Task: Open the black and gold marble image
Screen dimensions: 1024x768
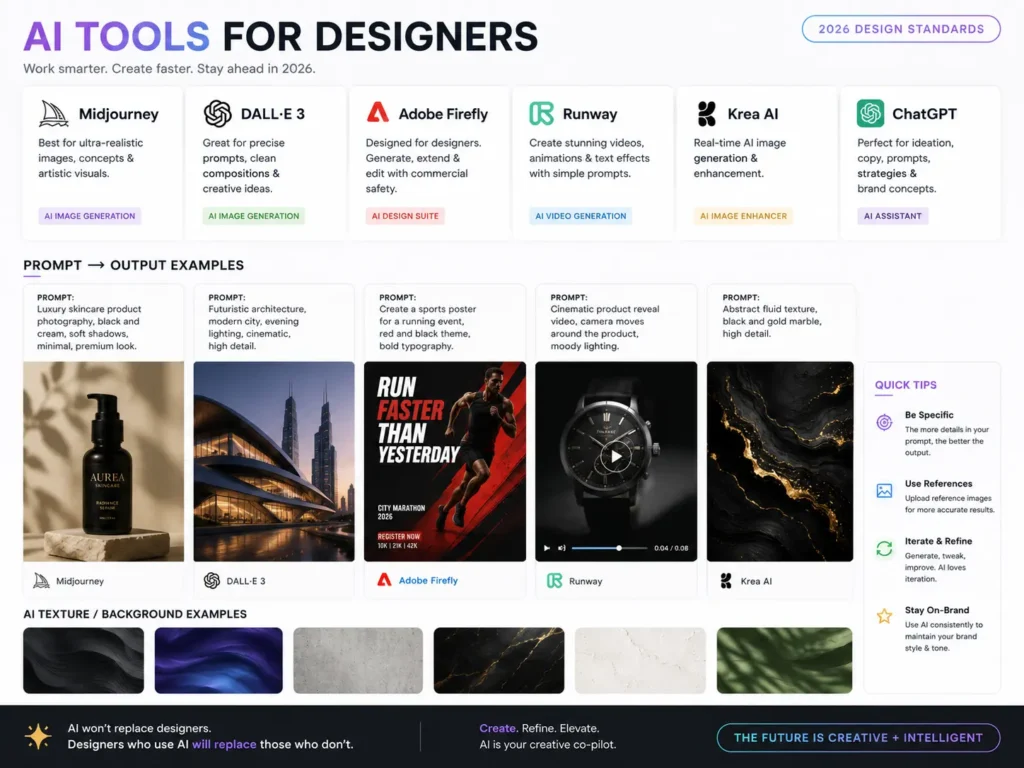Action: click(780, 461)
